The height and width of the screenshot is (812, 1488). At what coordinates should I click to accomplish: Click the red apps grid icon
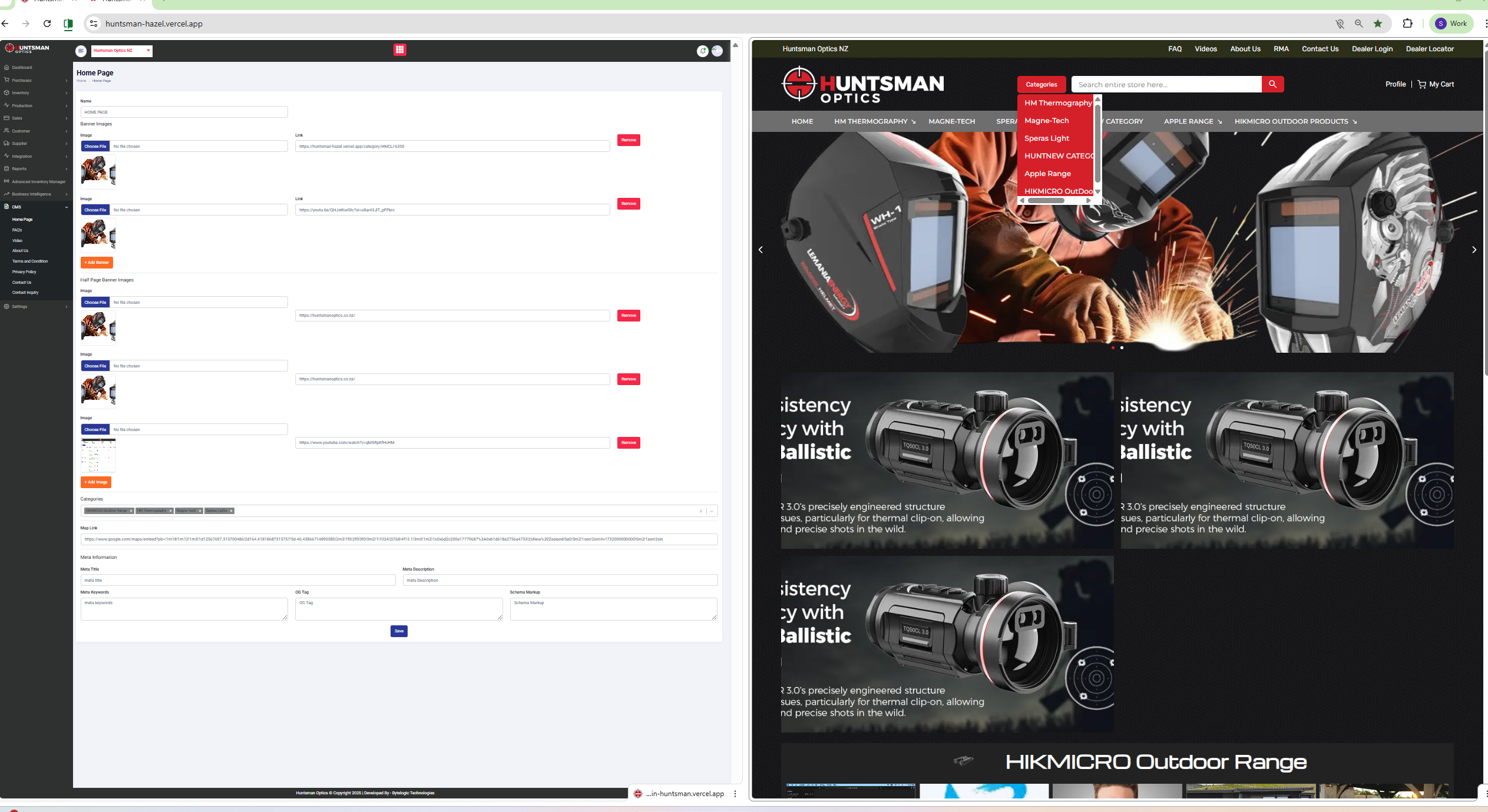pos(400,50)
